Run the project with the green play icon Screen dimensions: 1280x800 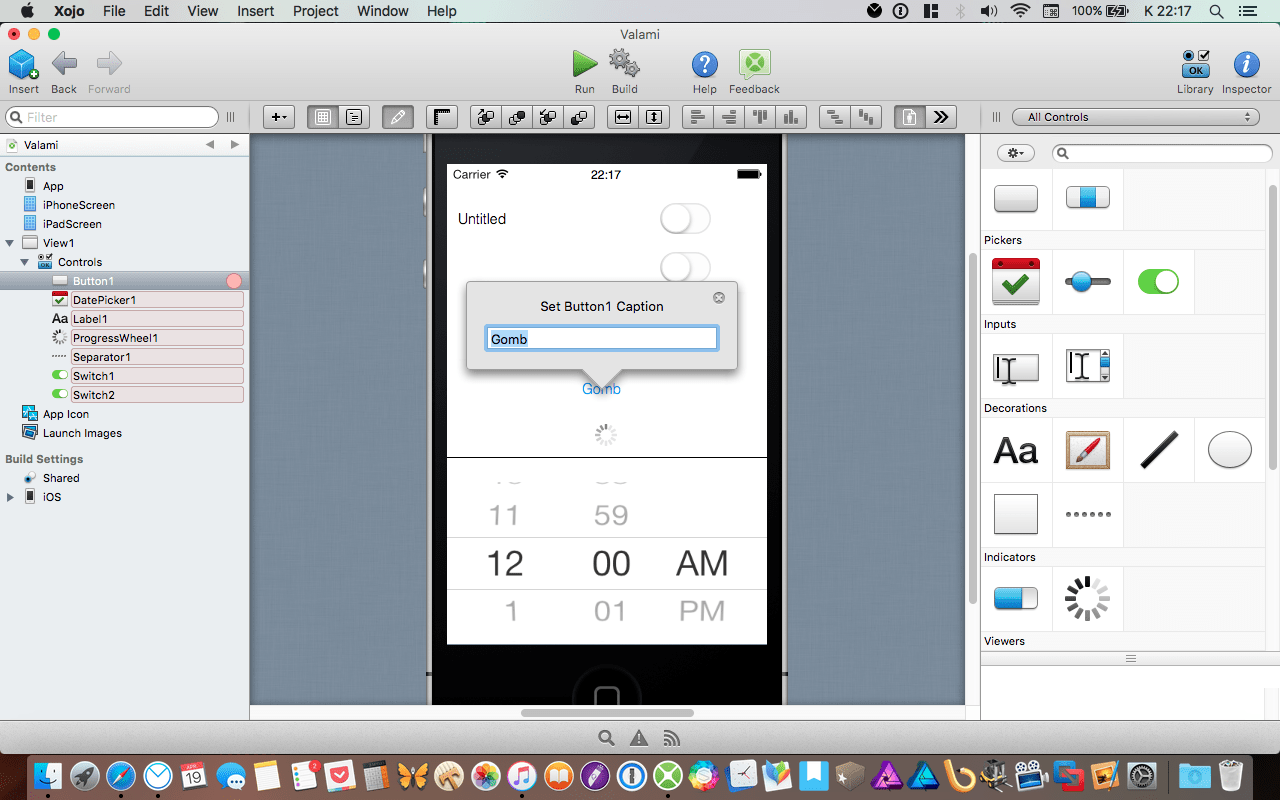pos(585,65)
